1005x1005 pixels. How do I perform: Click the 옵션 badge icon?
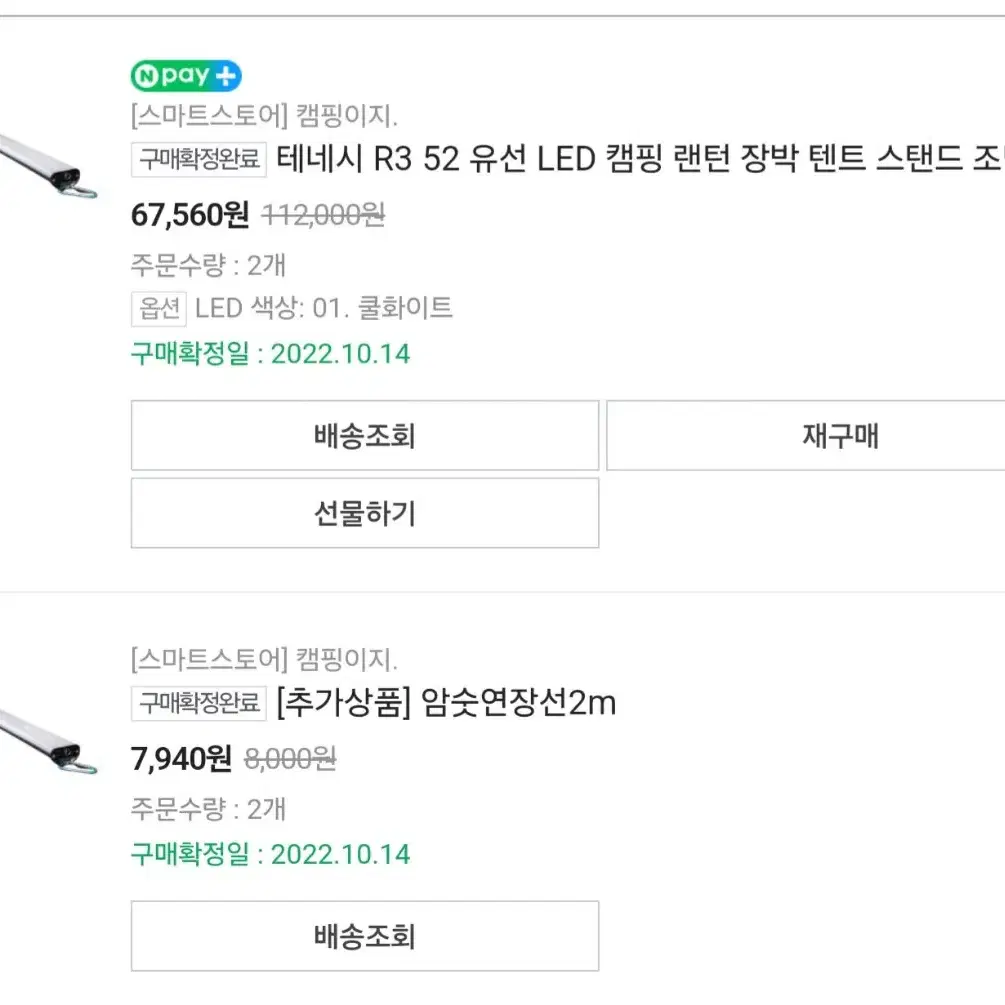(159, 309)
